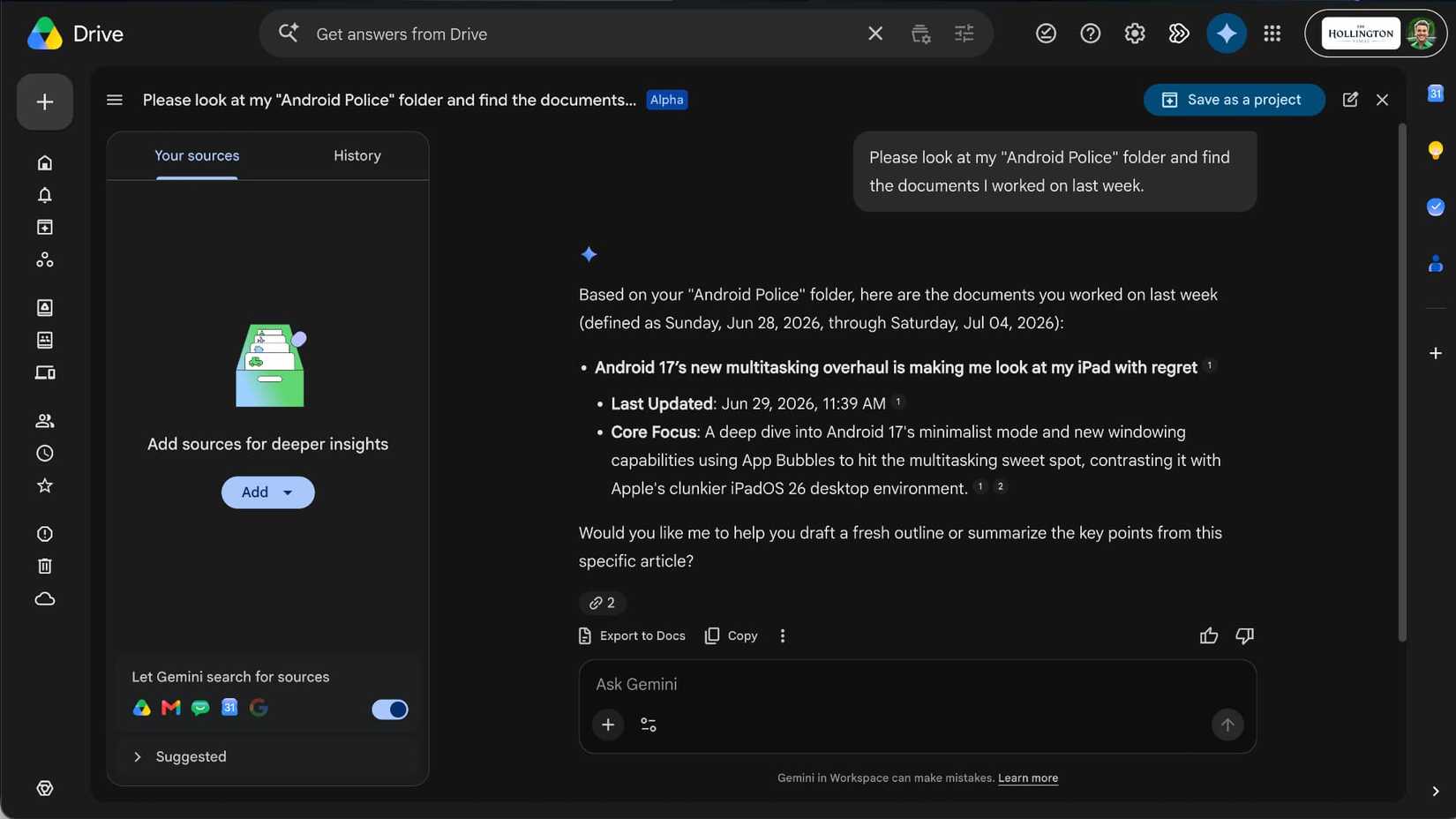Open My Drive icon in sidebar
Screen dimensions: 1456x819
coord(45,307)
